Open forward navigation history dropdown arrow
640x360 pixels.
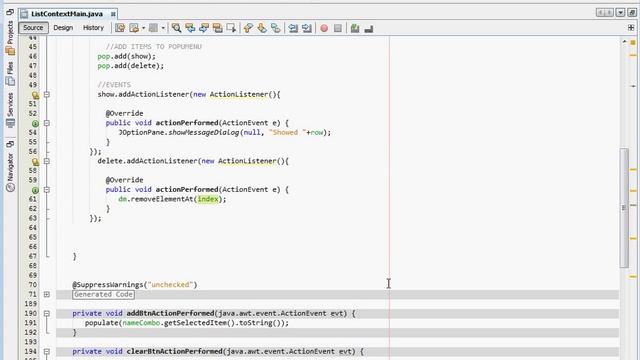coord(163,28)
